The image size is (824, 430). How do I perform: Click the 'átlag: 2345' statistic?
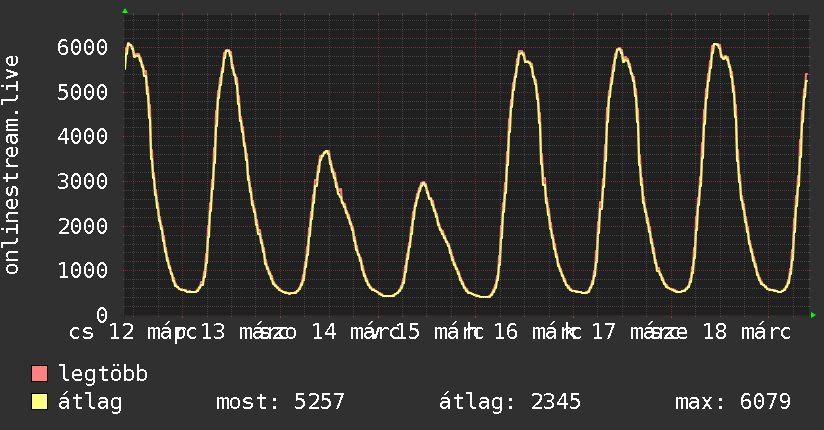(510, 403)
